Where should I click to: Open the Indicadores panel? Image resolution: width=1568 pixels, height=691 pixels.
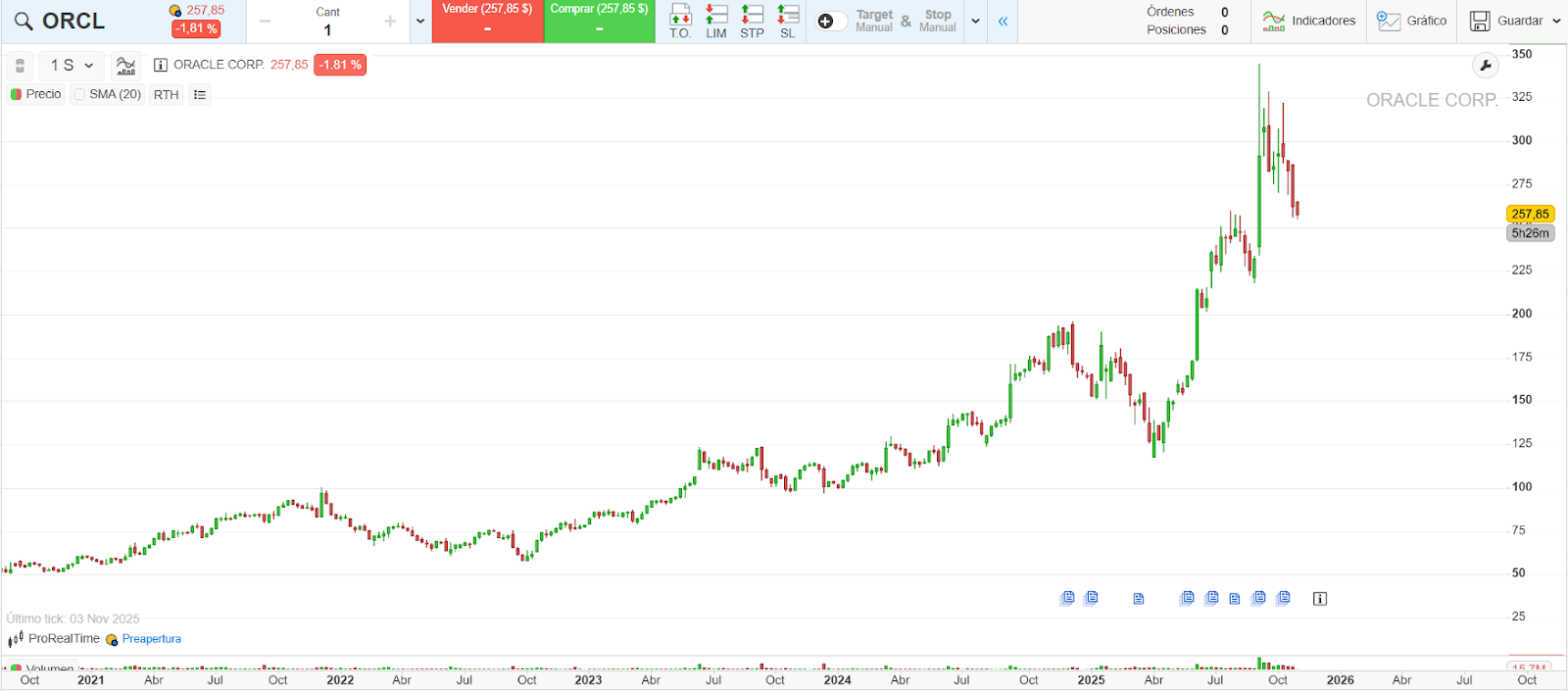(x=1309, y=21)
